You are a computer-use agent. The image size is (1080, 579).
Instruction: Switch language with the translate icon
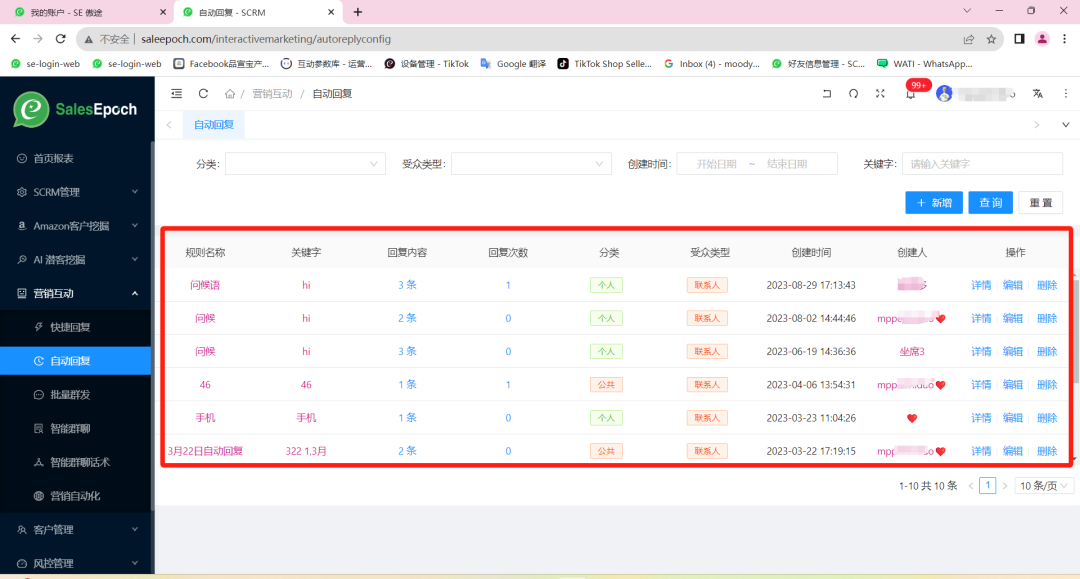pos(1038,94)
